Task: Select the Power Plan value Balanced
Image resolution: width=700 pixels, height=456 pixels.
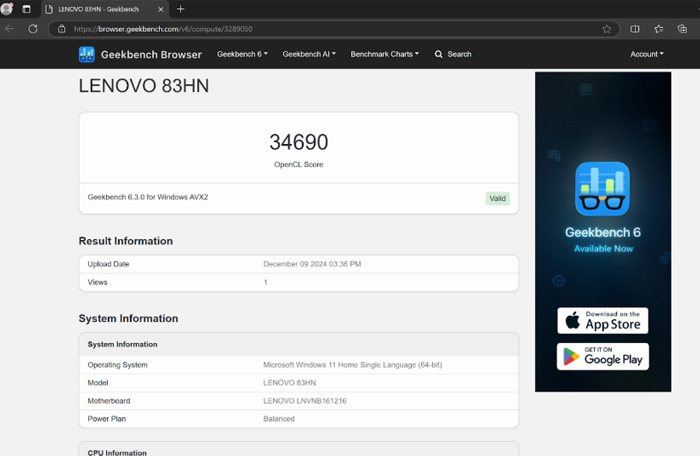Action: [x=279, y=419]
